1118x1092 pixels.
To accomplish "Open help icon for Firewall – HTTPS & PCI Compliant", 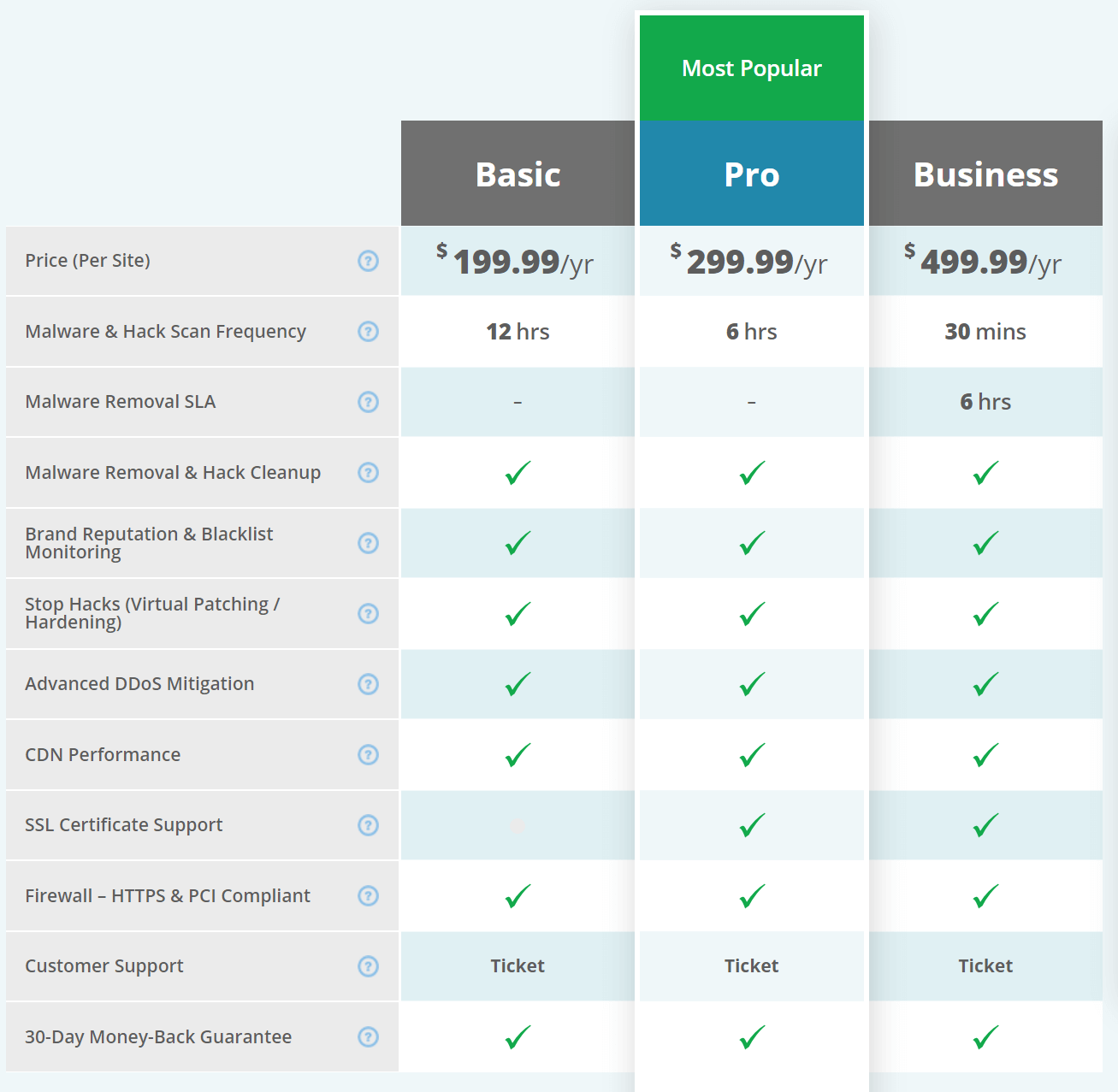I will (x=368, y=896).
